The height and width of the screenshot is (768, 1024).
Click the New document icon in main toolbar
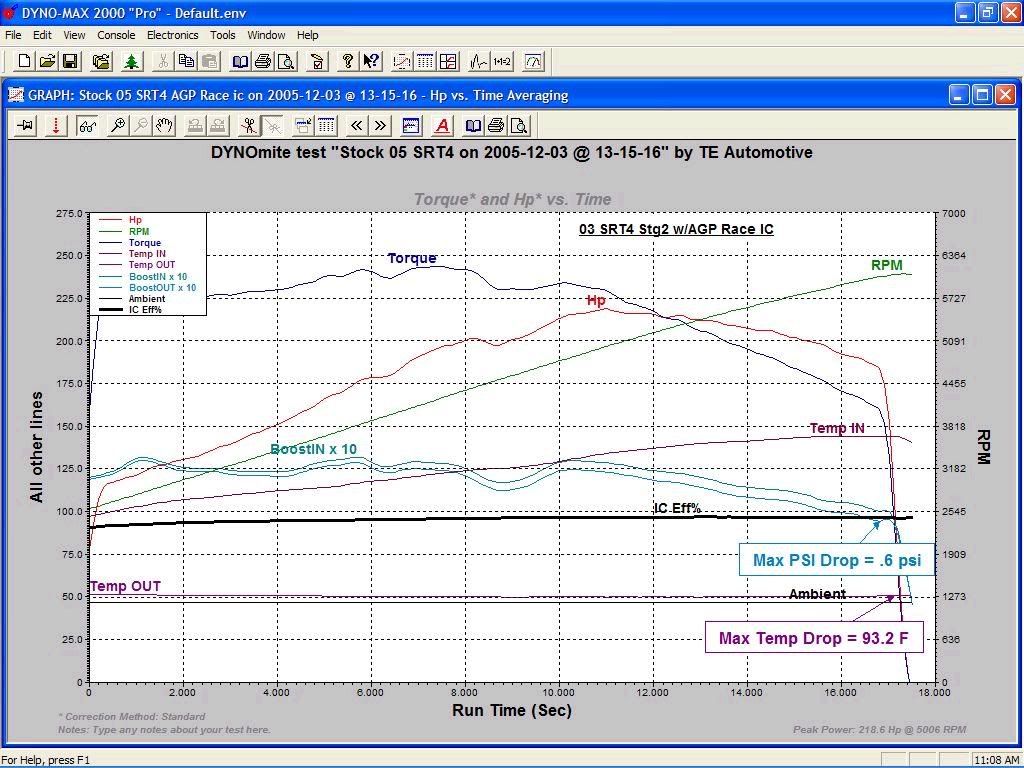[25, 61]
